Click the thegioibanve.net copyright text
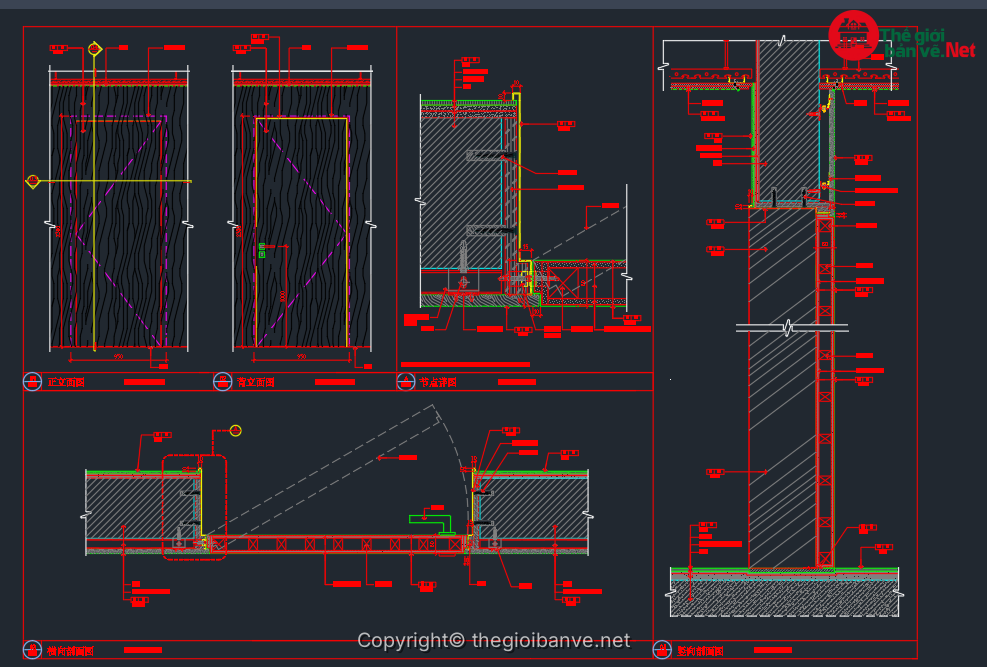This screenshot has width=987, height=667. pyautogui.click(x=494, y=640)
